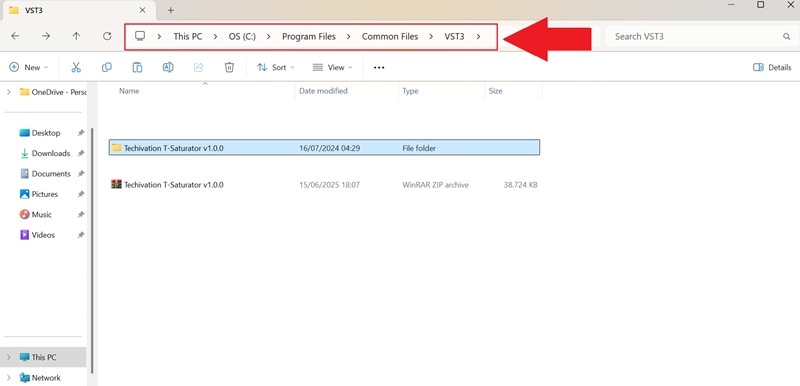Expand chevron after This PC breadcrumb

pos(216,37)
